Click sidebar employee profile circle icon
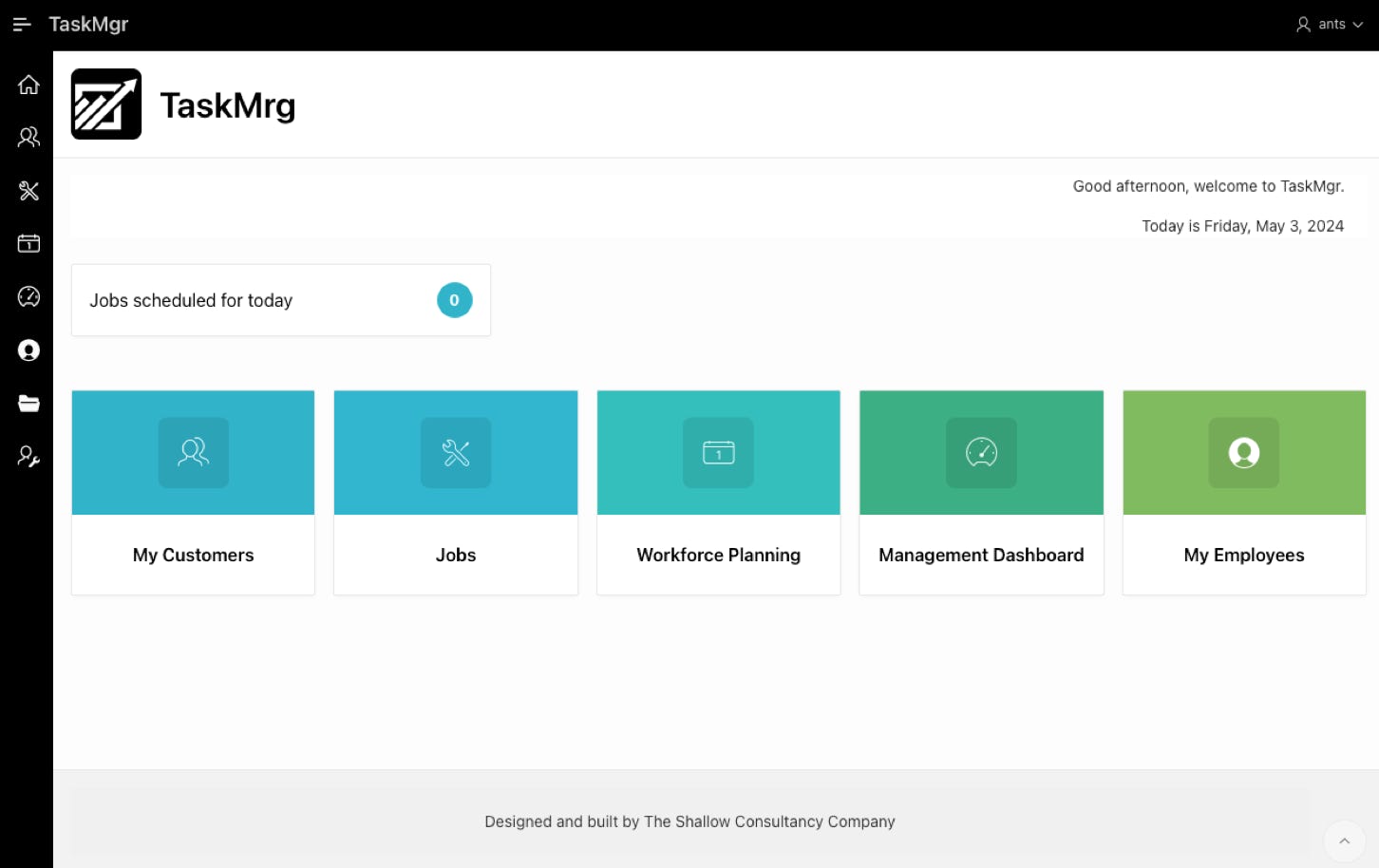The width and height of the screenshot is (1379, 868). (x=28, y=350)
